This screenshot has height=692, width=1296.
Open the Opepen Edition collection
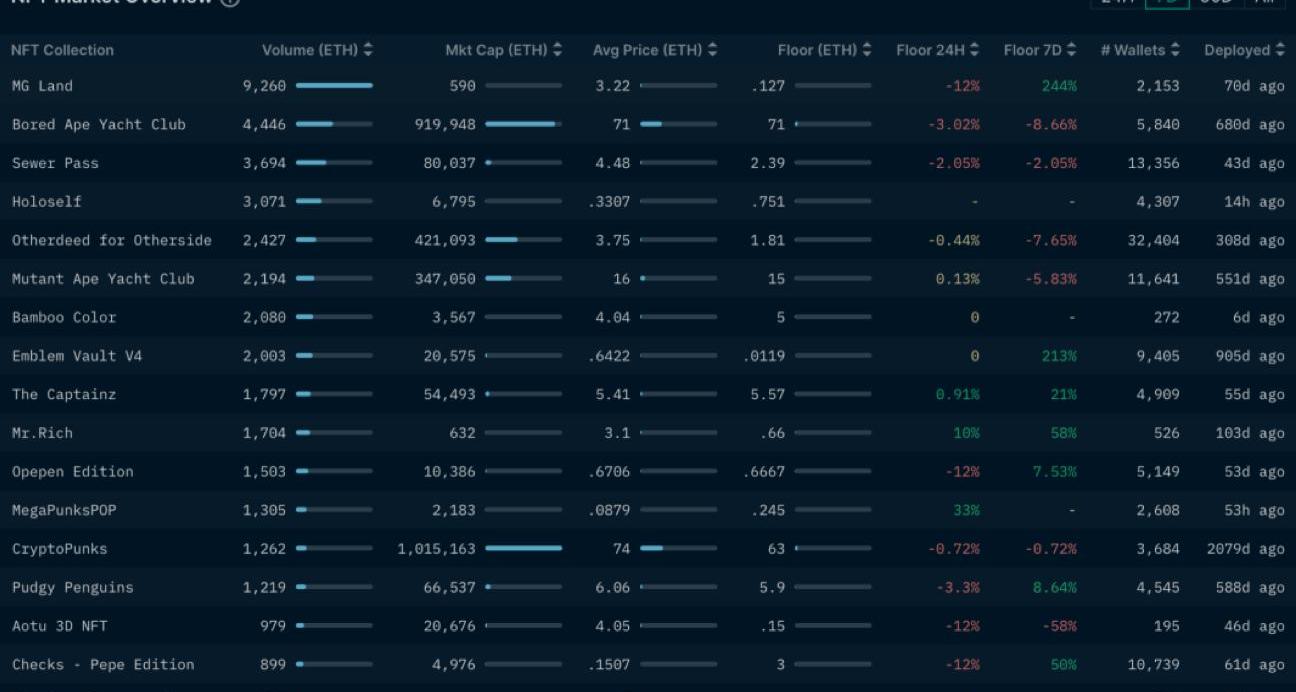point(72,472)
